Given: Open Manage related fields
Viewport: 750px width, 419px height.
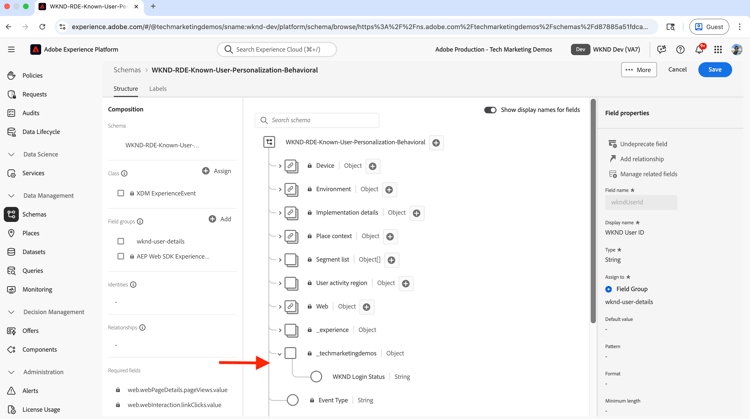Looking at the screenshot, I should (643, 174).
